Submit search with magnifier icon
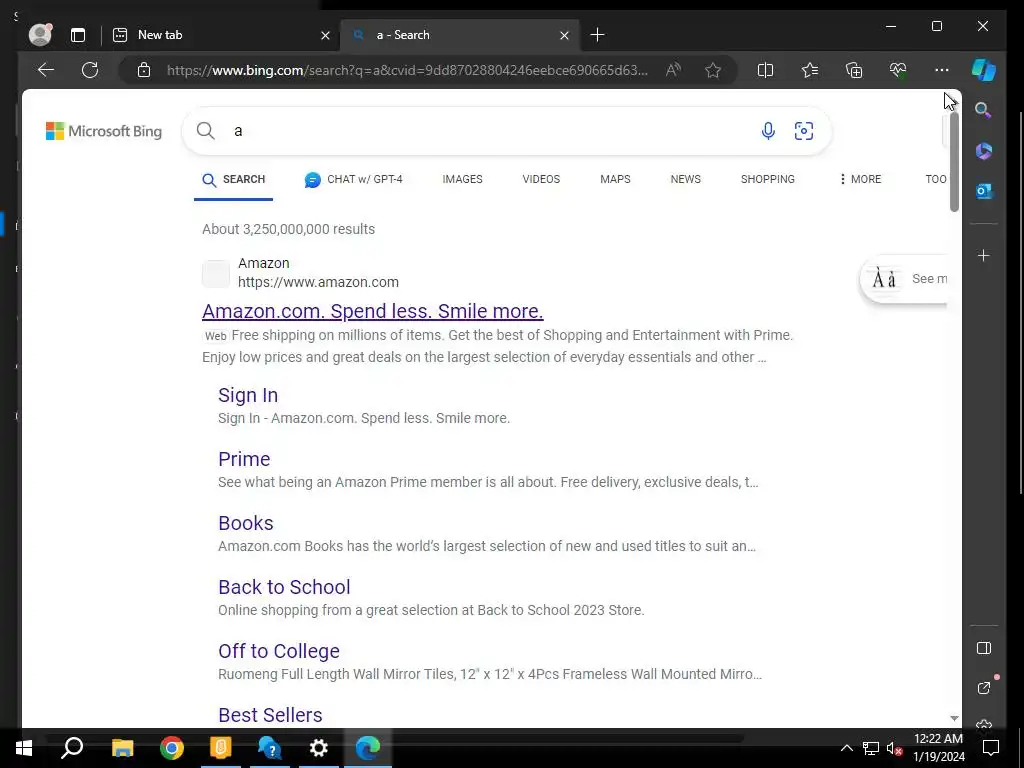This screenshot has height=768, width=1024. point(206,131)
